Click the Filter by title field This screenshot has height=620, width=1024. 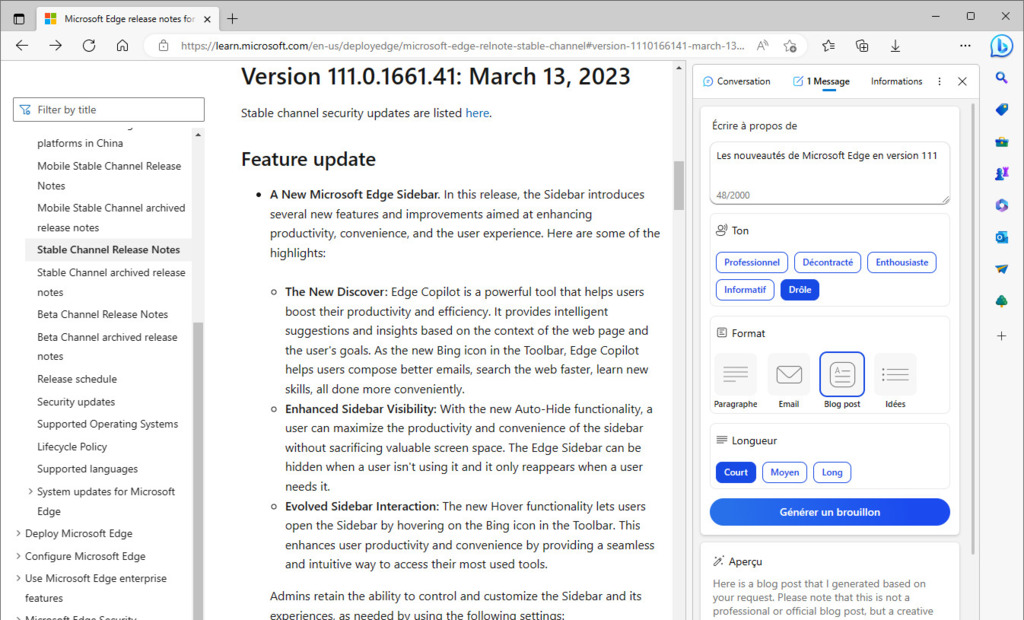108,109
